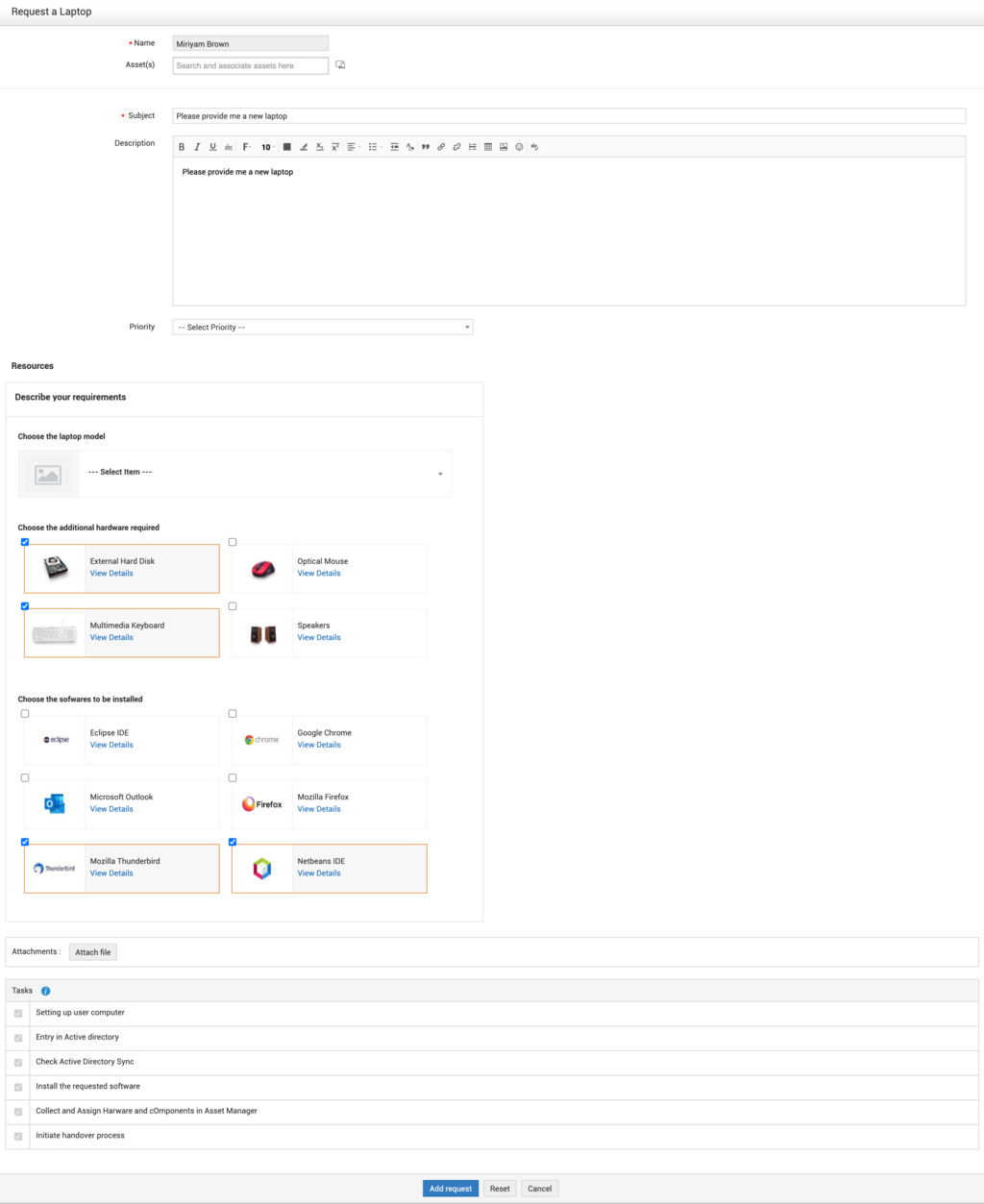Open the bullet list options
Image resolution: width=984 pixels, height=1204 pixels.
click(x=375, y=147)
